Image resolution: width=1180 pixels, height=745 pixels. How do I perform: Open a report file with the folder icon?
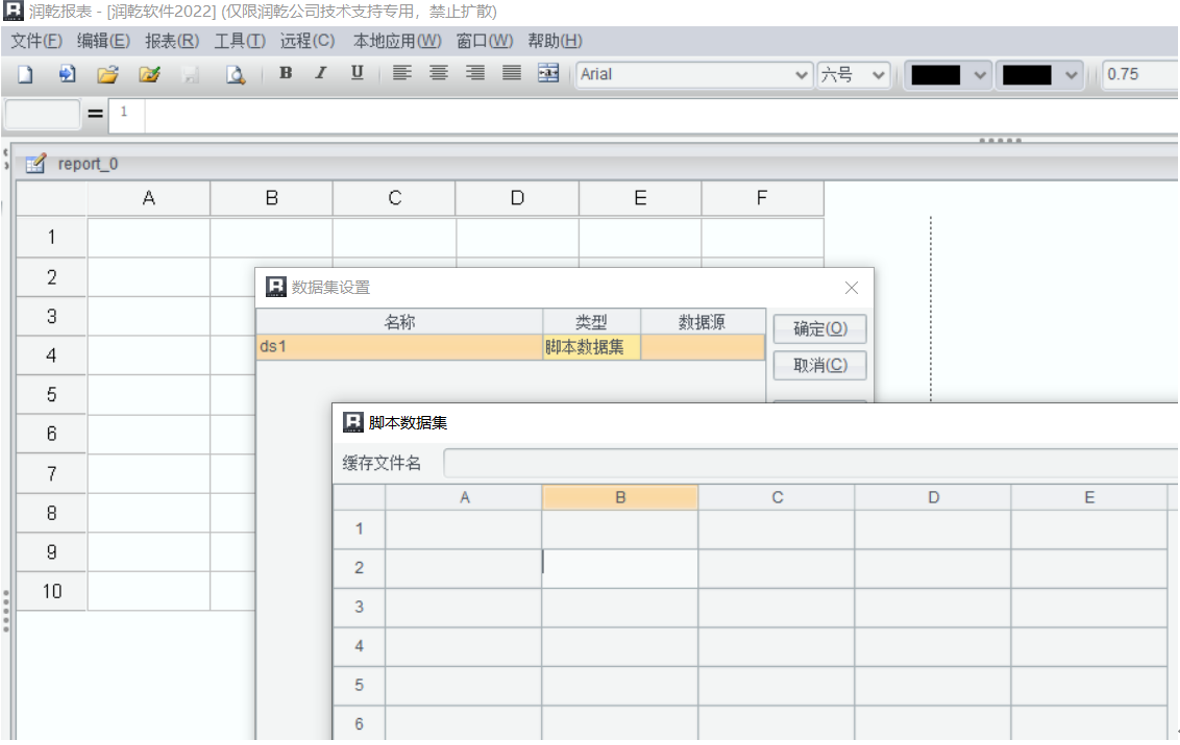pos(108,74)
